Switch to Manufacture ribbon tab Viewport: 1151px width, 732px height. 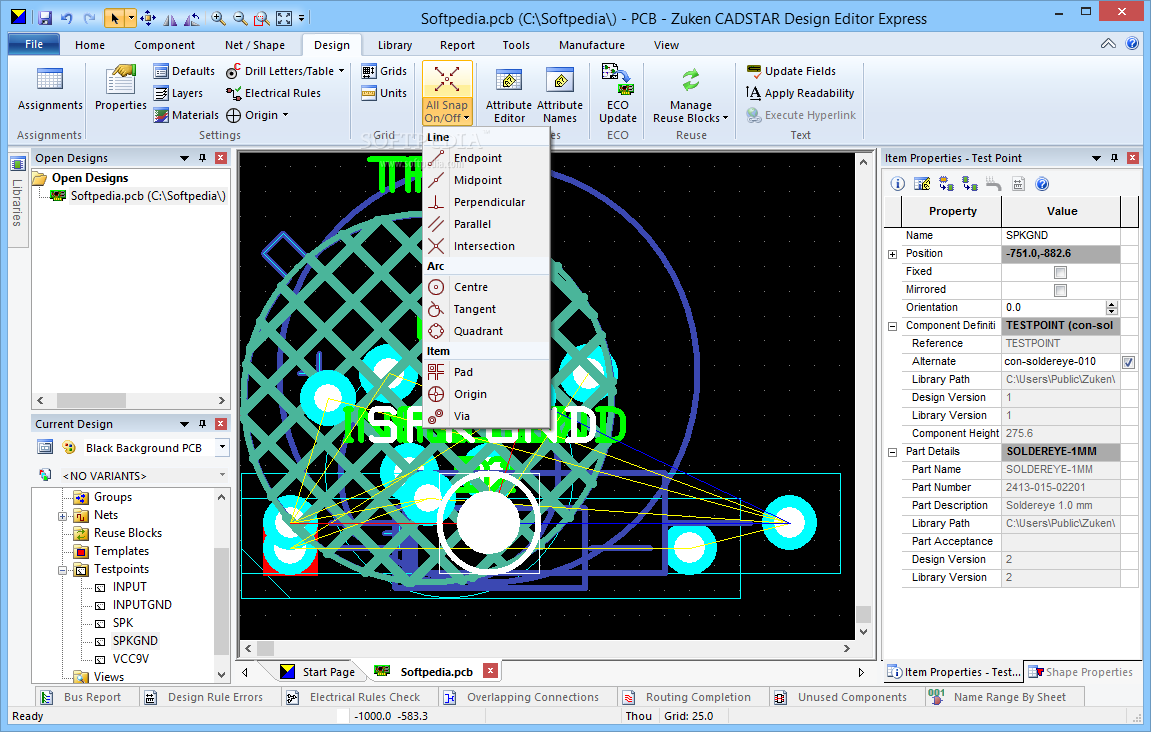(x=592, y=45)
